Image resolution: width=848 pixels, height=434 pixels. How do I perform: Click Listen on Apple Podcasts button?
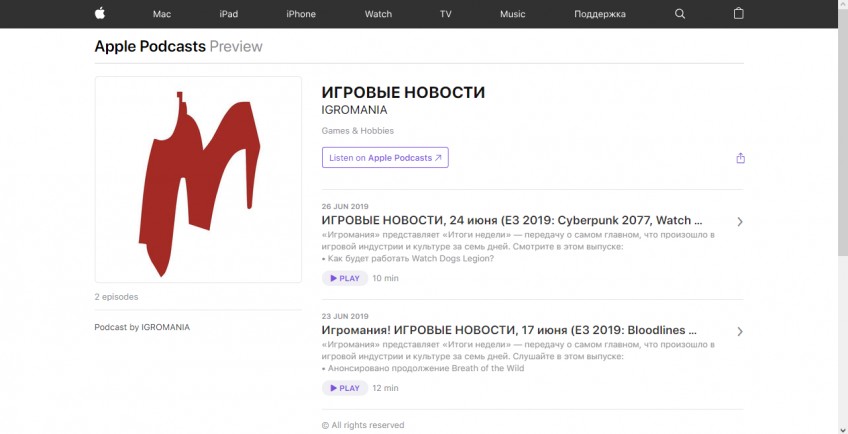(385, 157)
